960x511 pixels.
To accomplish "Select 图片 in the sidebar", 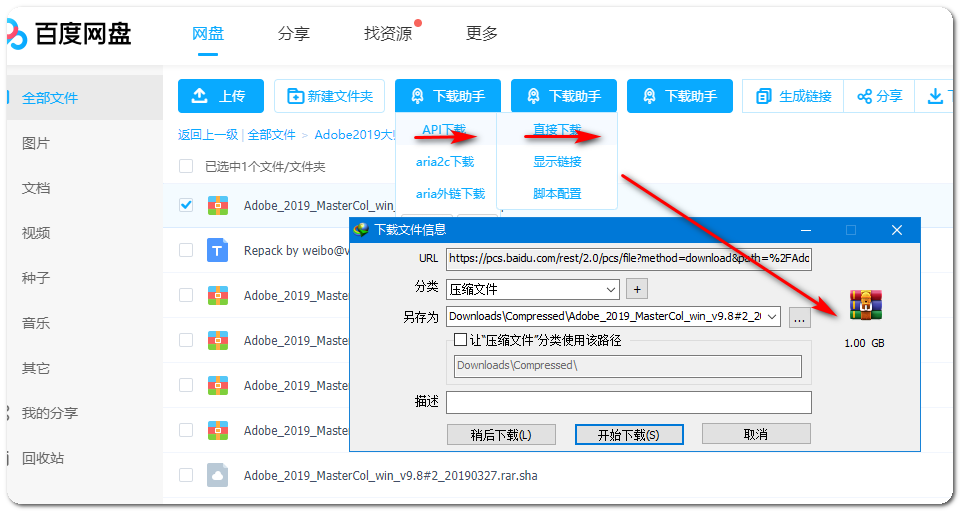I will (x=36, y=143).
